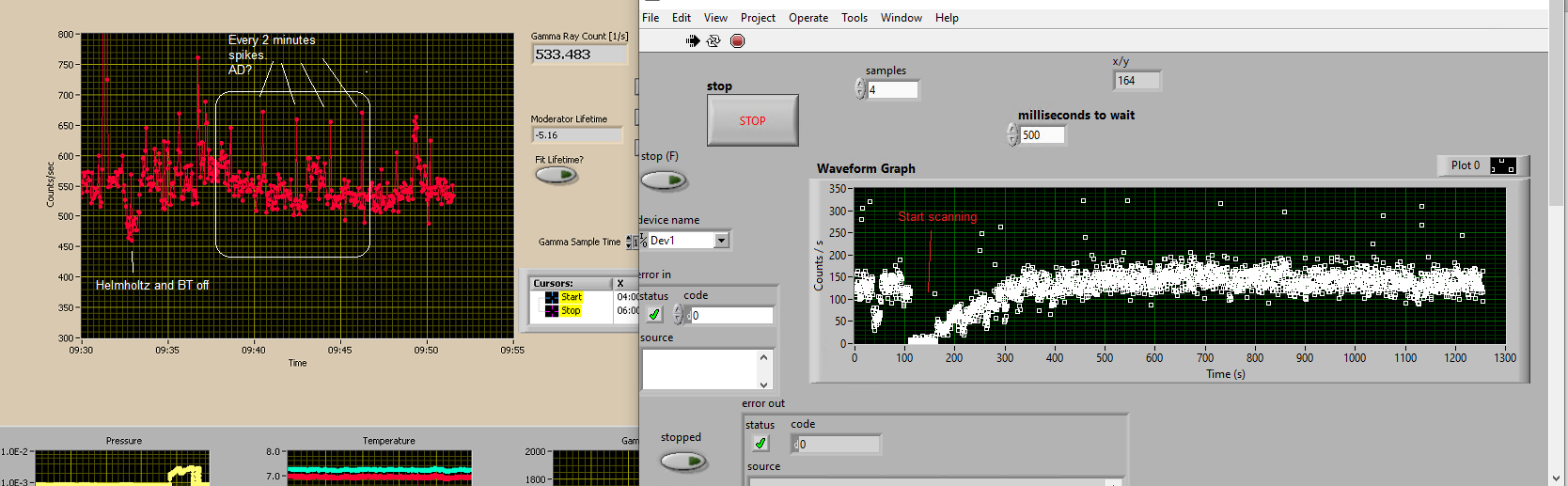This screenshot has height=486, width=1568.
Task: Open the Project menu
Action: (x=758, y=18)
